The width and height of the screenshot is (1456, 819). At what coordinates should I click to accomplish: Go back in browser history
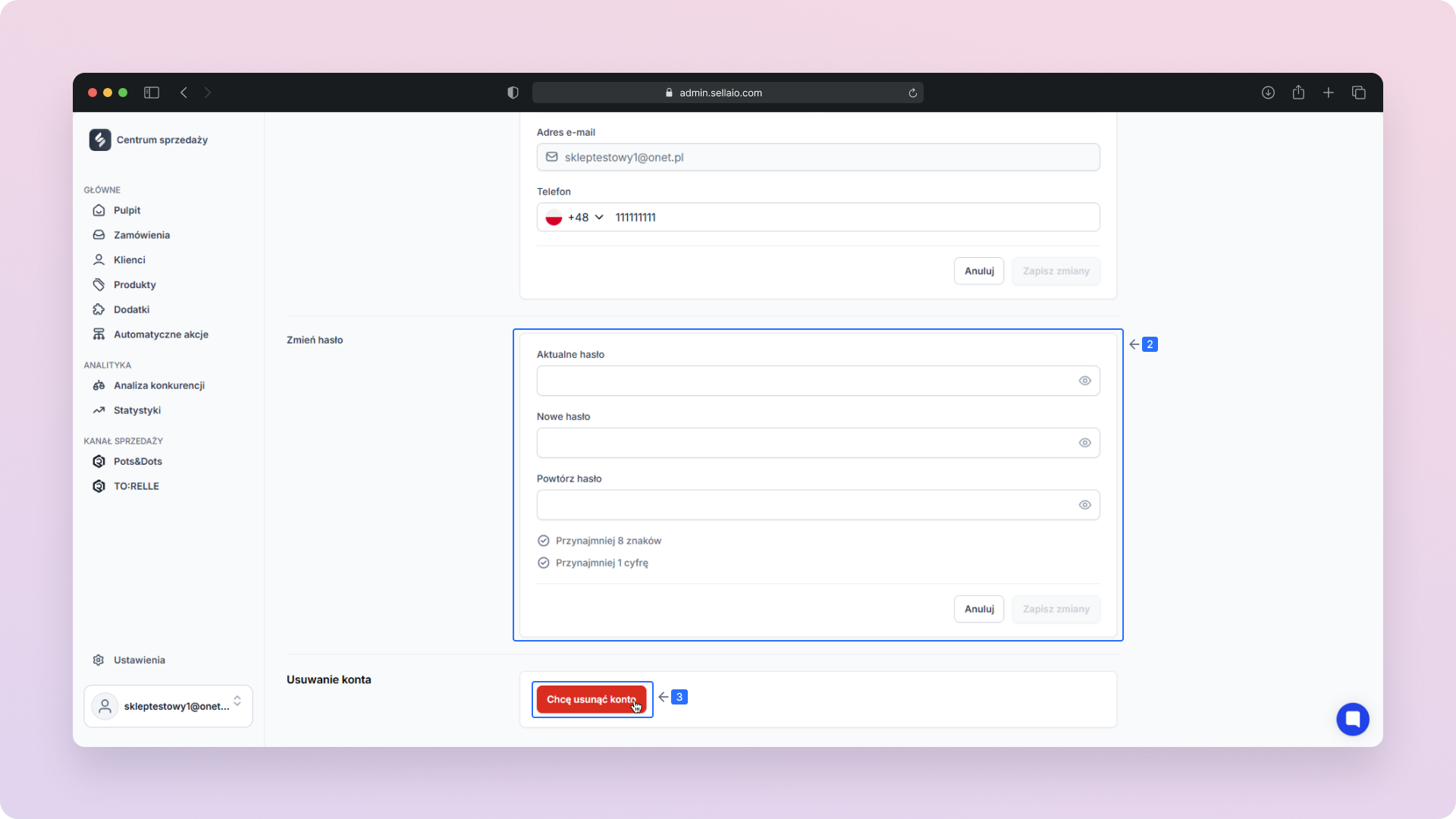click(x=184, y=93)
